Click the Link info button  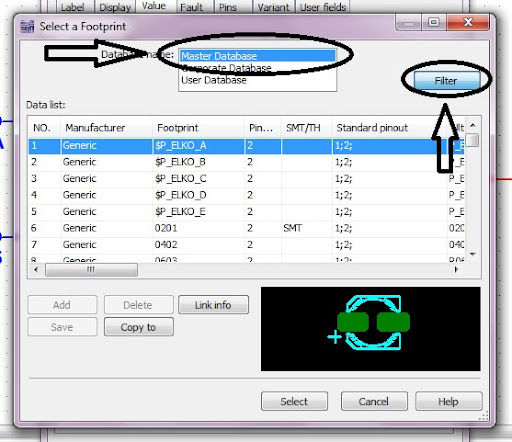[213, 305]
